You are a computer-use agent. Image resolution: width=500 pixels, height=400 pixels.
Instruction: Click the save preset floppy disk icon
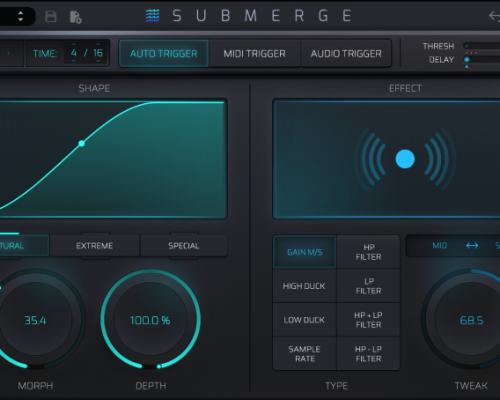[51, 16]
